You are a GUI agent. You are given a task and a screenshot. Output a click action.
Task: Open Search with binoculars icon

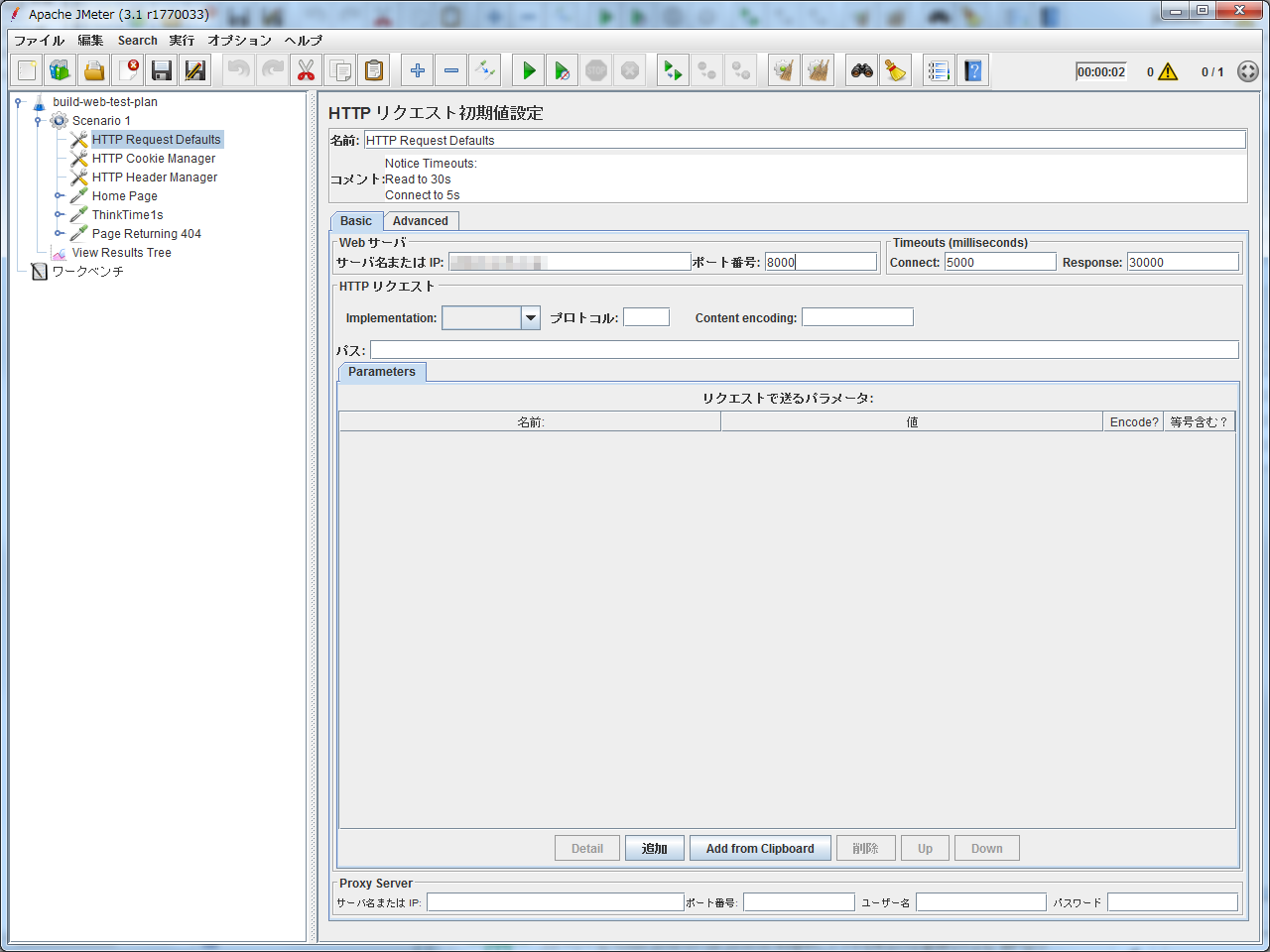862,70
